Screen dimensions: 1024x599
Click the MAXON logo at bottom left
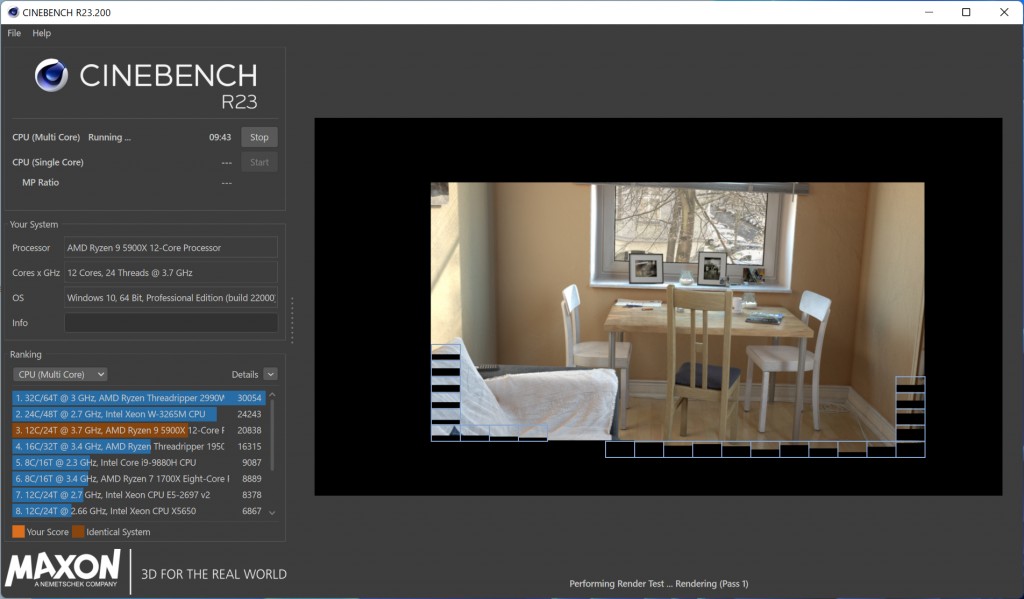(x=63, y=569)
